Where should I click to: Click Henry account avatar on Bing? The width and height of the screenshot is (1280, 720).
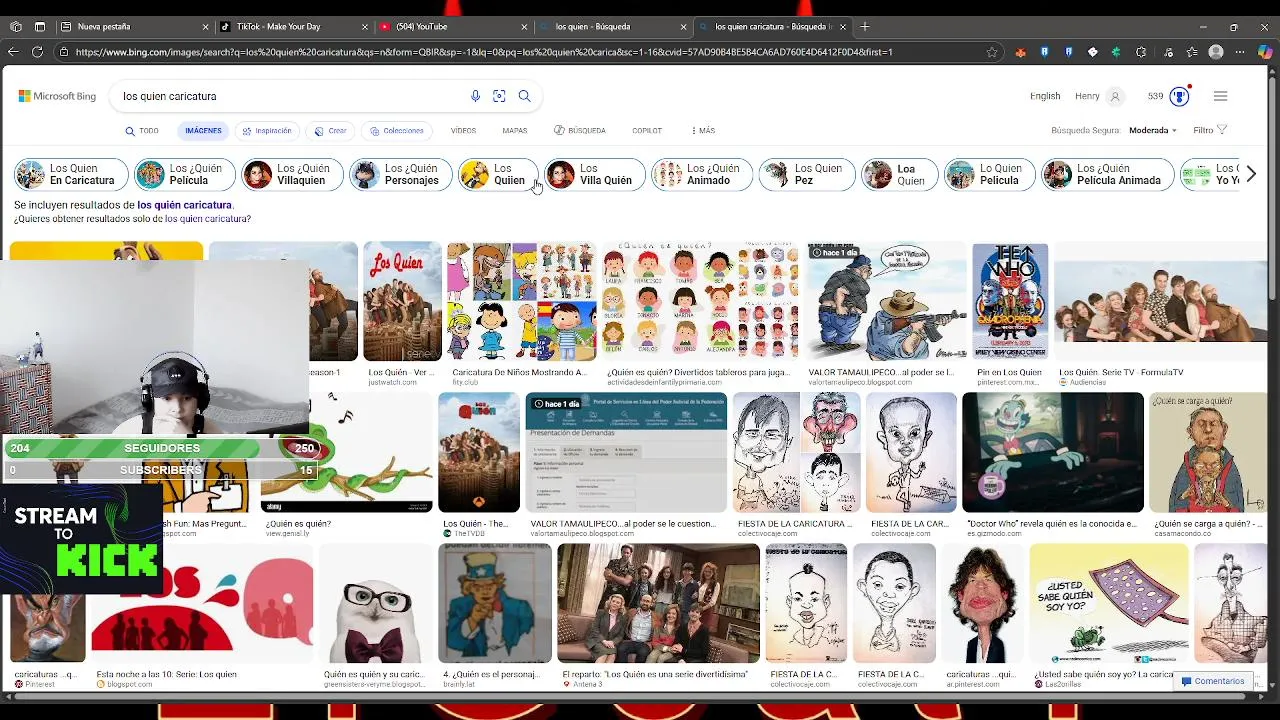click(x=1115, y=96)
